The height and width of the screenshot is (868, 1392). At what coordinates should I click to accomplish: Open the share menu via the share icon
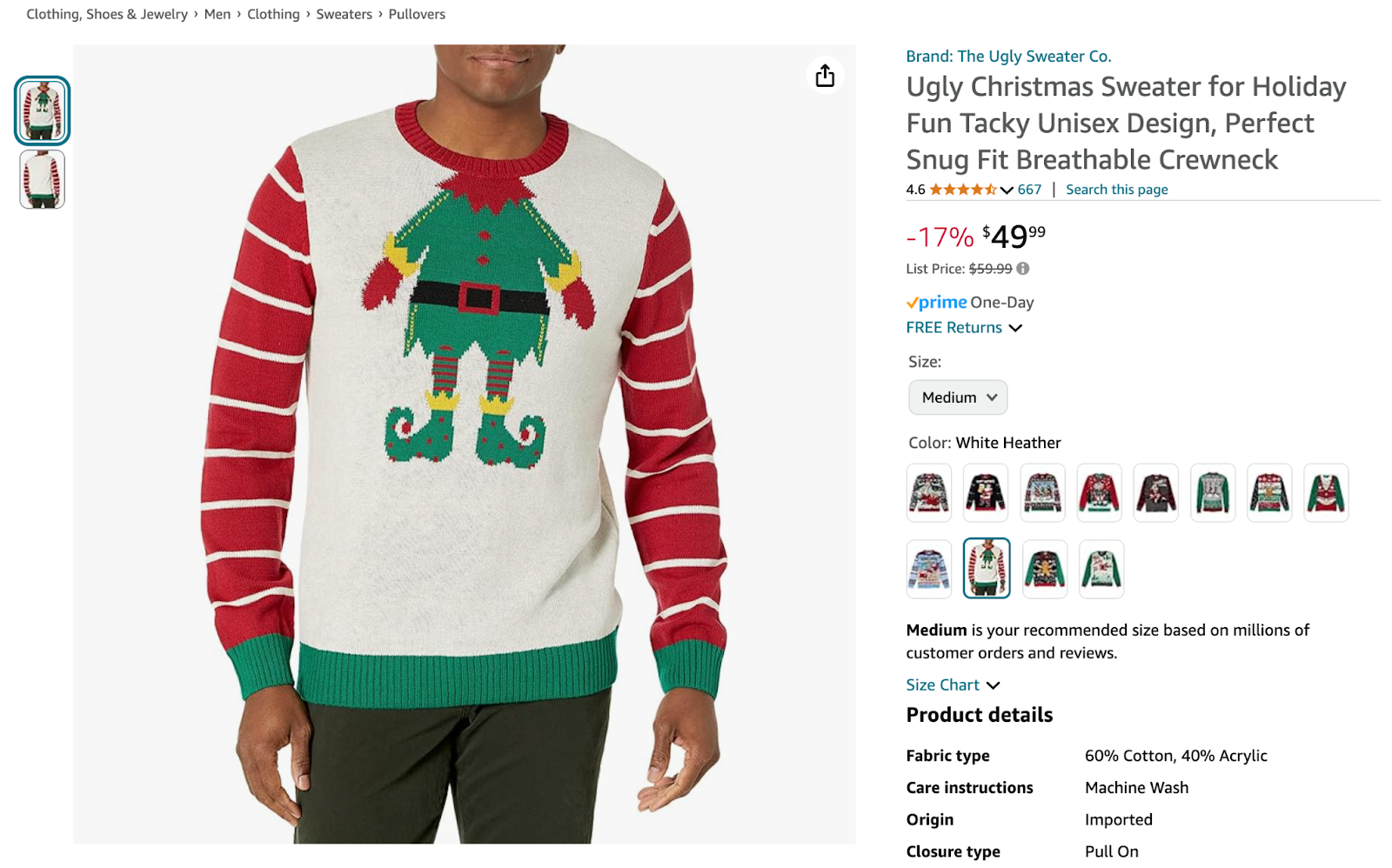tap(825, 75)
